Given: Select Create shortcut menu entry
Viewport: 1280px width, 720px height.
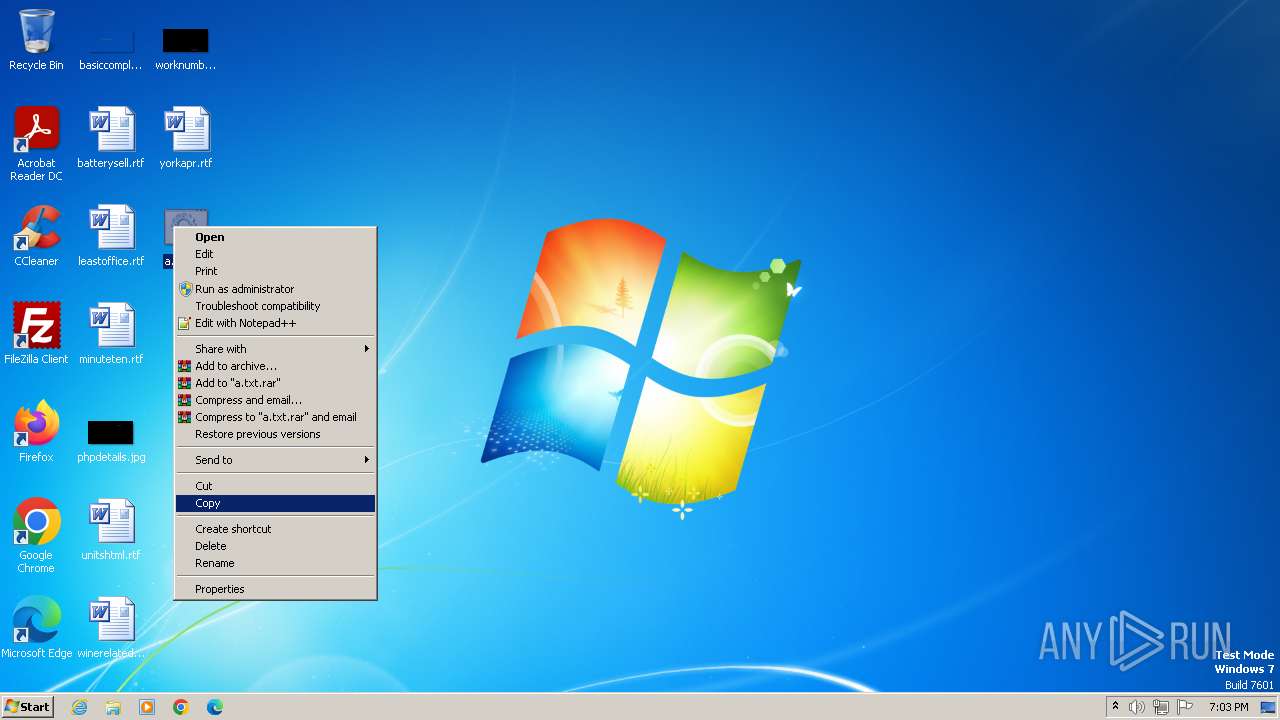Looking at the screenshot, I should (275, 529).
